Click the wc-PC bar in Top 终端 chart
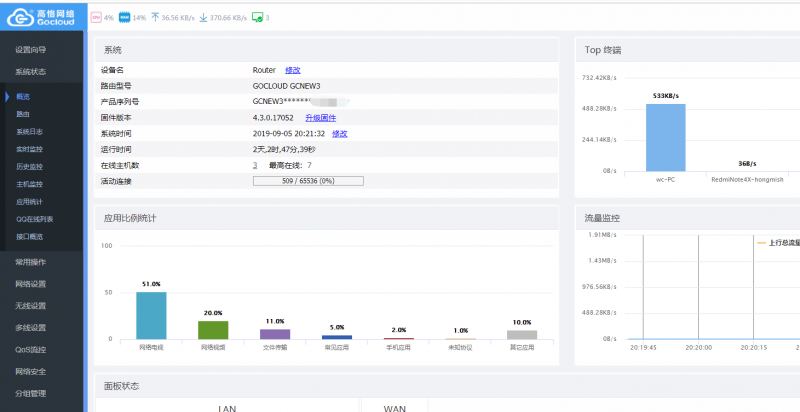The width and height of the screenshot is (800, 412). click(x=665, y=137)
